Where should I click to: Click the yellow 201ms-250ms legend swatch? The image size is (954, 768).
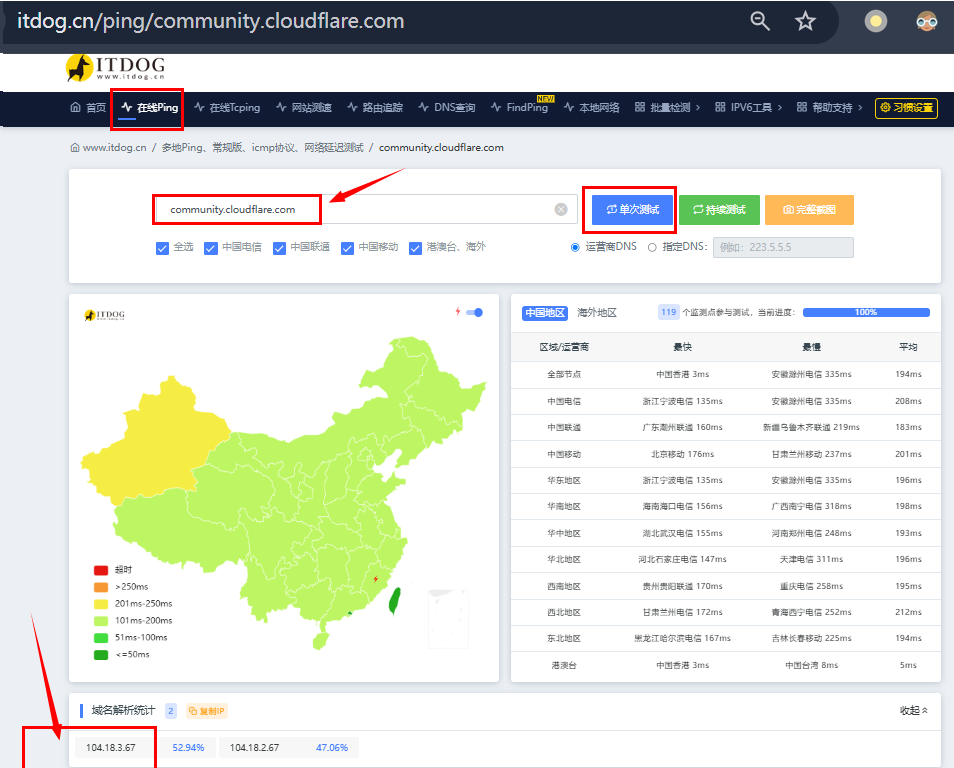click(x=101, y=604)
